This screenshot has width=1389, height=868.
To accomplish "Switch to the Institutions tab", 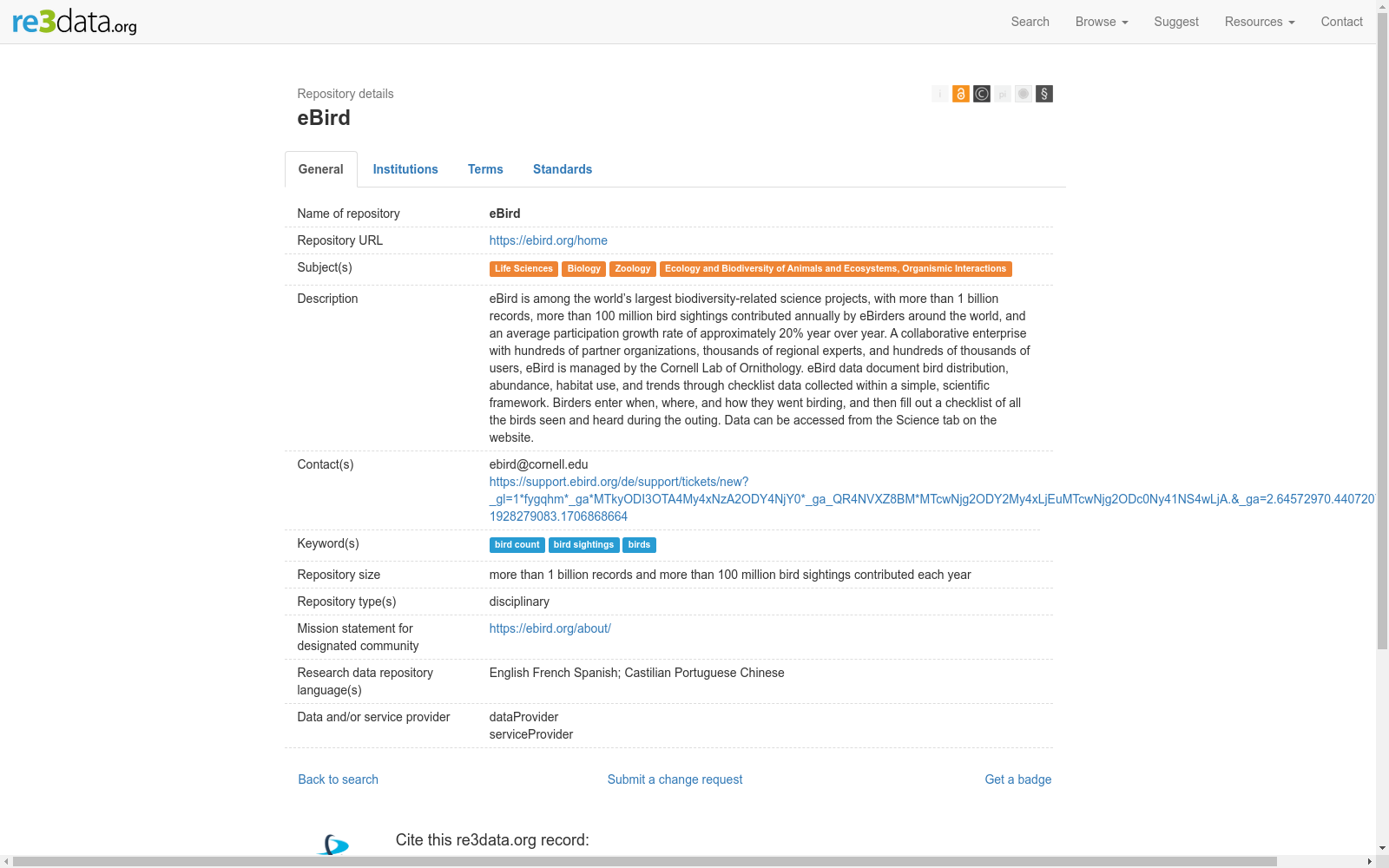I will click(405, 169).
